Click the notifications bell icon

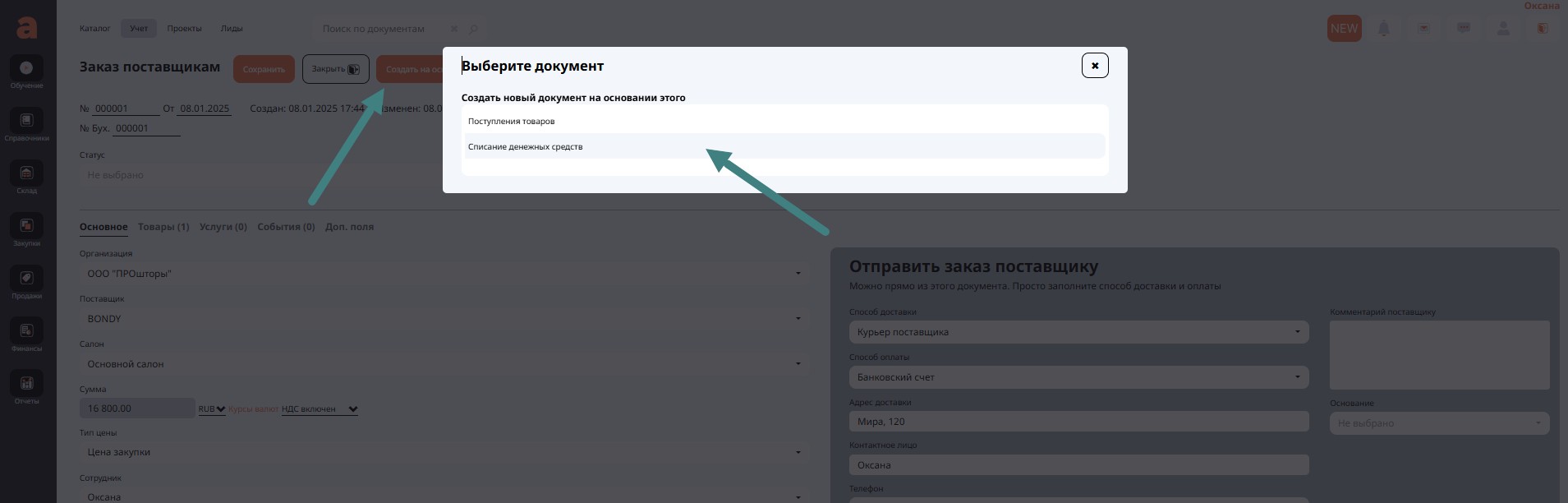tap(1384, 29)
